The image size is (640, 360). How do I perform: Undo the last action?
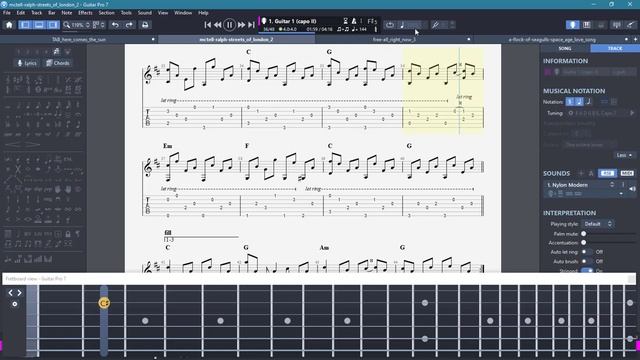click(116, 25)
